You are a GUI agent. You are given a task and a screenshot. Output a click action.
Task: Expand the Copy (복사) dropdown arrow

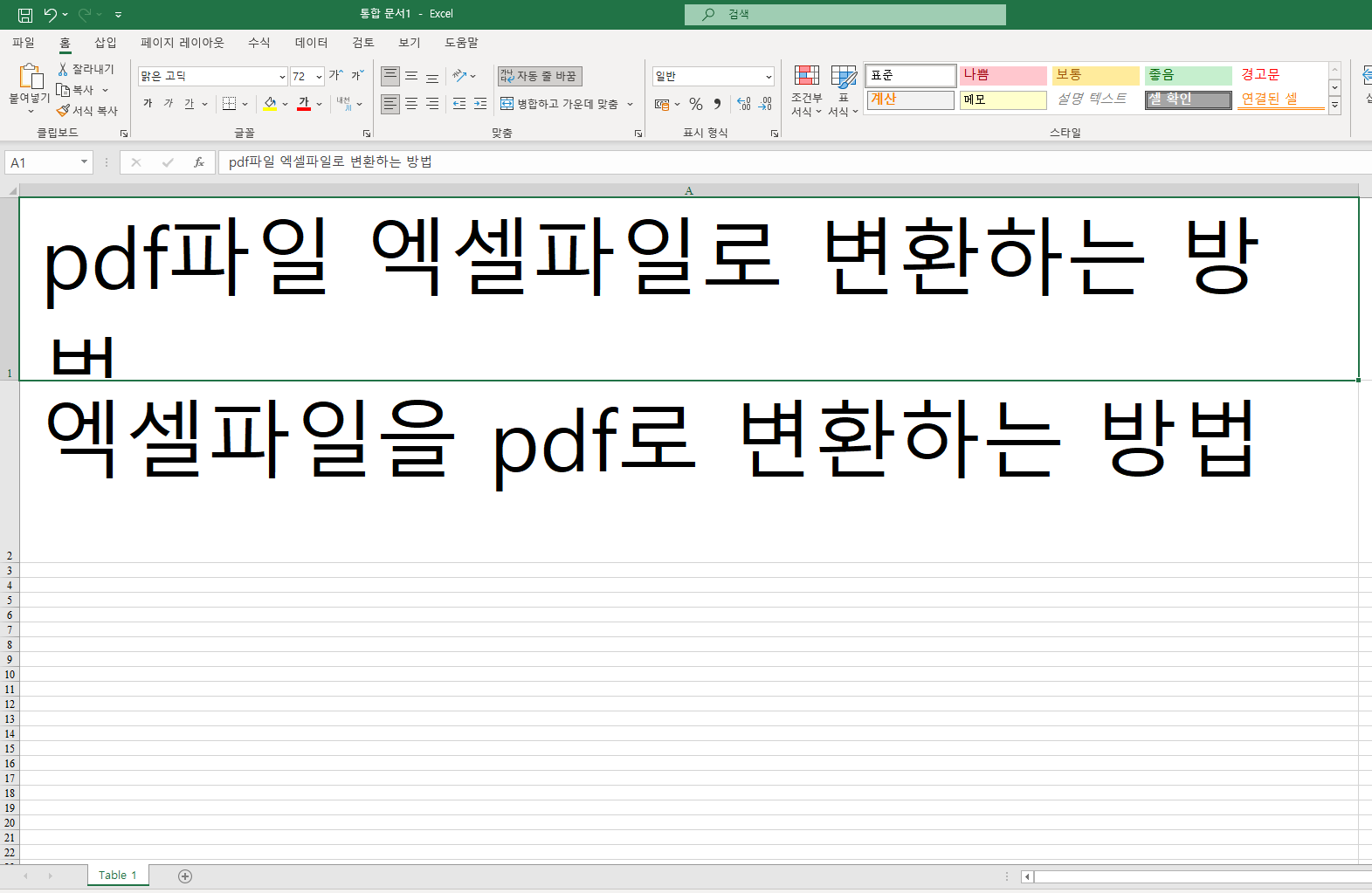click(x=106, y=90)
